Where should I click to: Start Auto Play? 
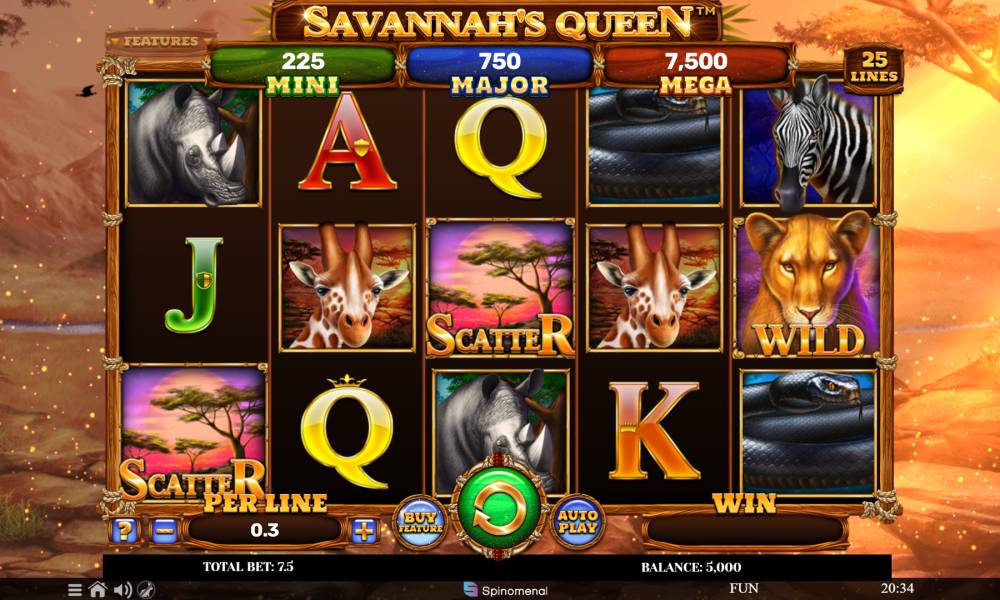pos(578,522)
